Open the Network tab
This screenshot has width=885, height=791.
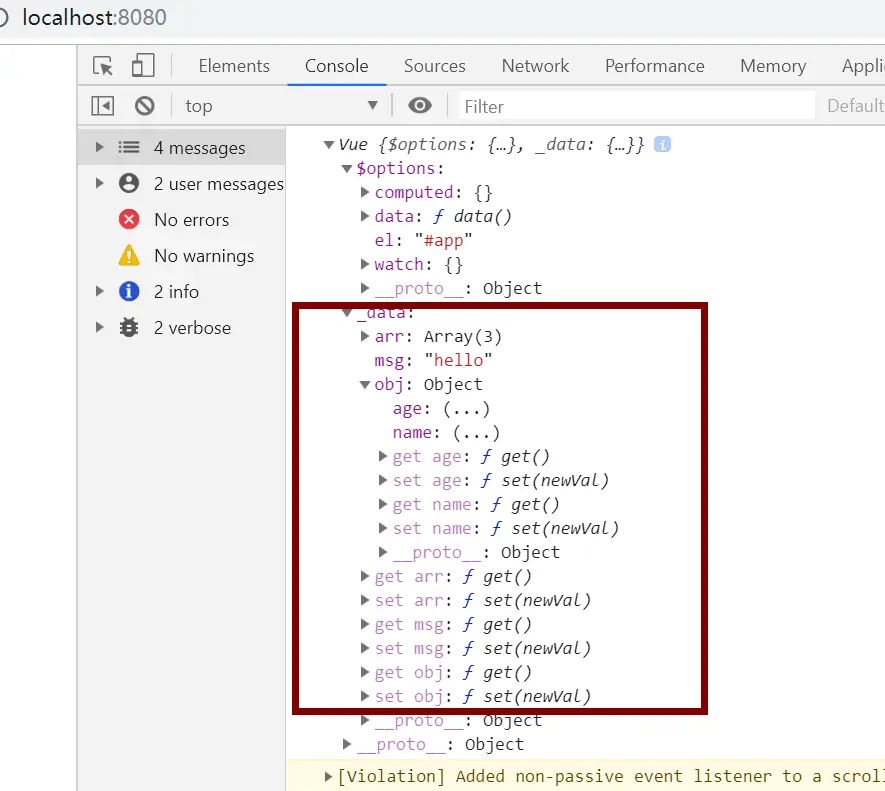535,66
